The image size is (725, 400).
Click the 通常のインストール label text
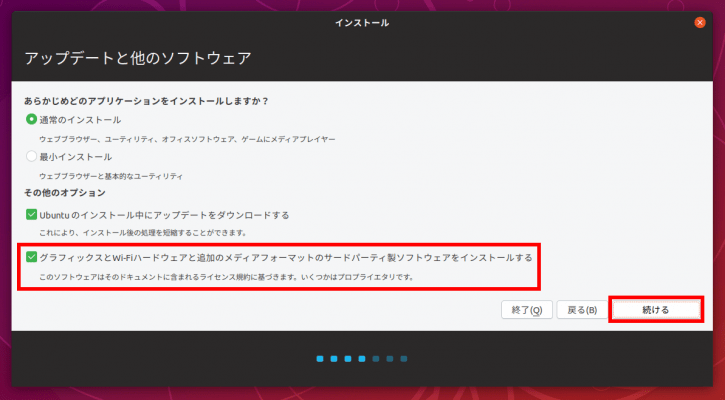coord(80,120)
